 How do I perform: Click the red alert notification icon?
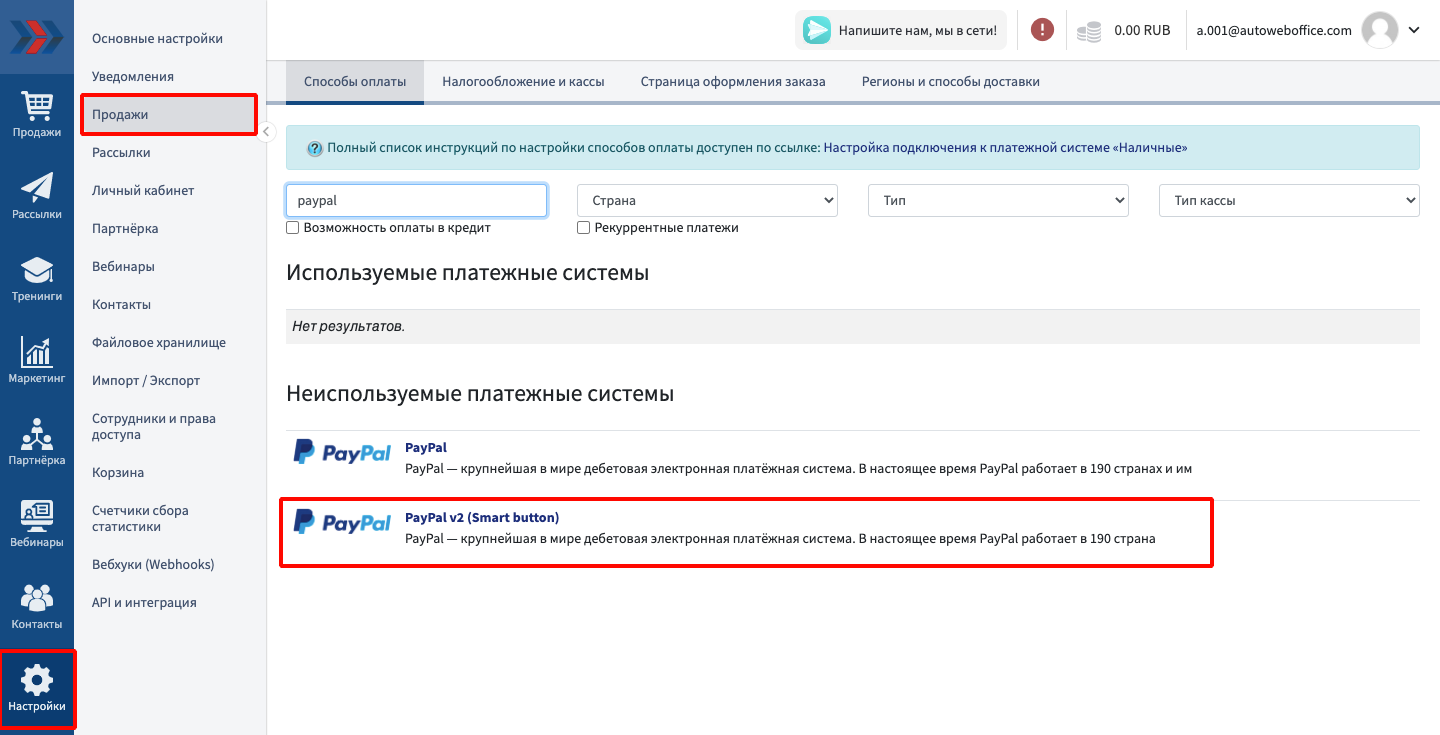[1042, 30]
